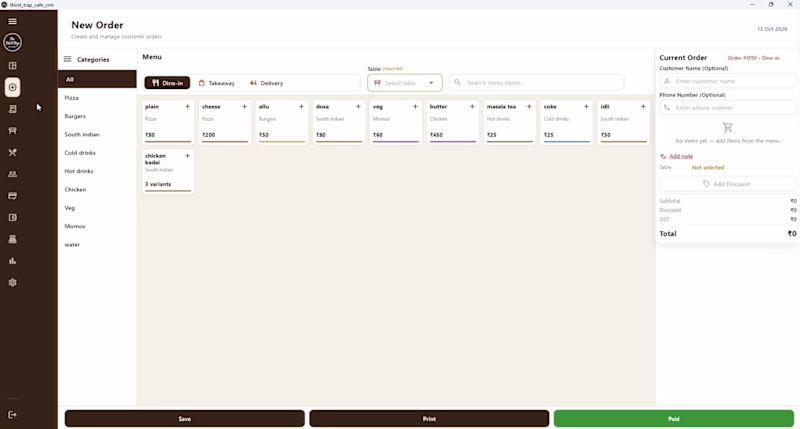Viewport: 800px width, 429px height.
Task: Focus the Search menu items field
Action: click(x=536, y=83)
